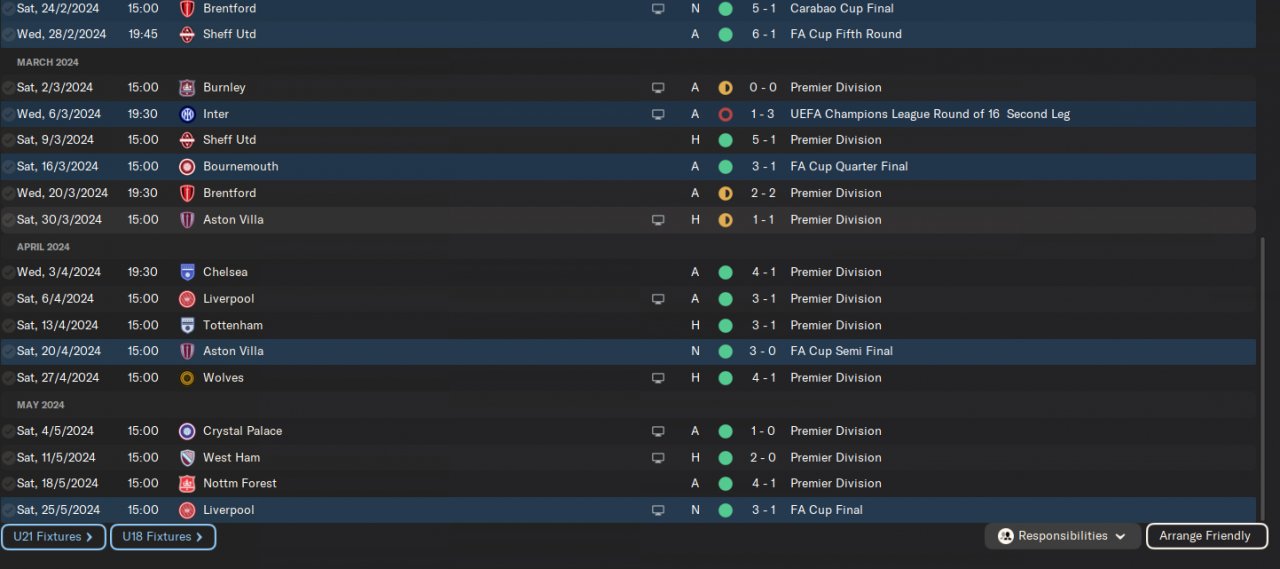Click the Crystal Palace club badge icon
The image size is (1280, 569).
click(x=187, y=431)
